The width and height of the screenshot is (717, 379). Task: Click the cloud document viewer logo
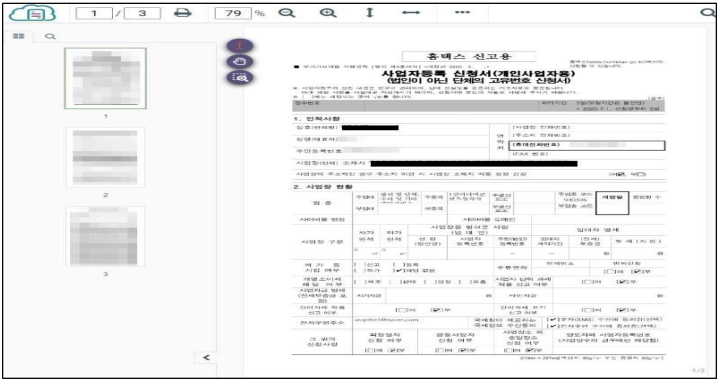tap(32, 14)
